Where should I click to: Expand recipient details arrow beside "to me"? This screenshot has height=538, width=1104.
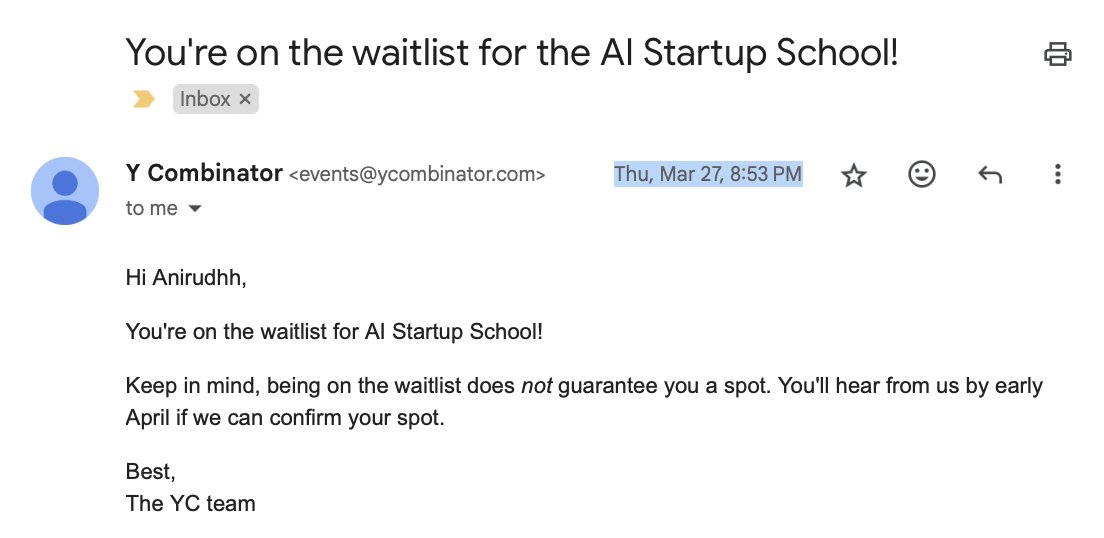tap(195, 208)
